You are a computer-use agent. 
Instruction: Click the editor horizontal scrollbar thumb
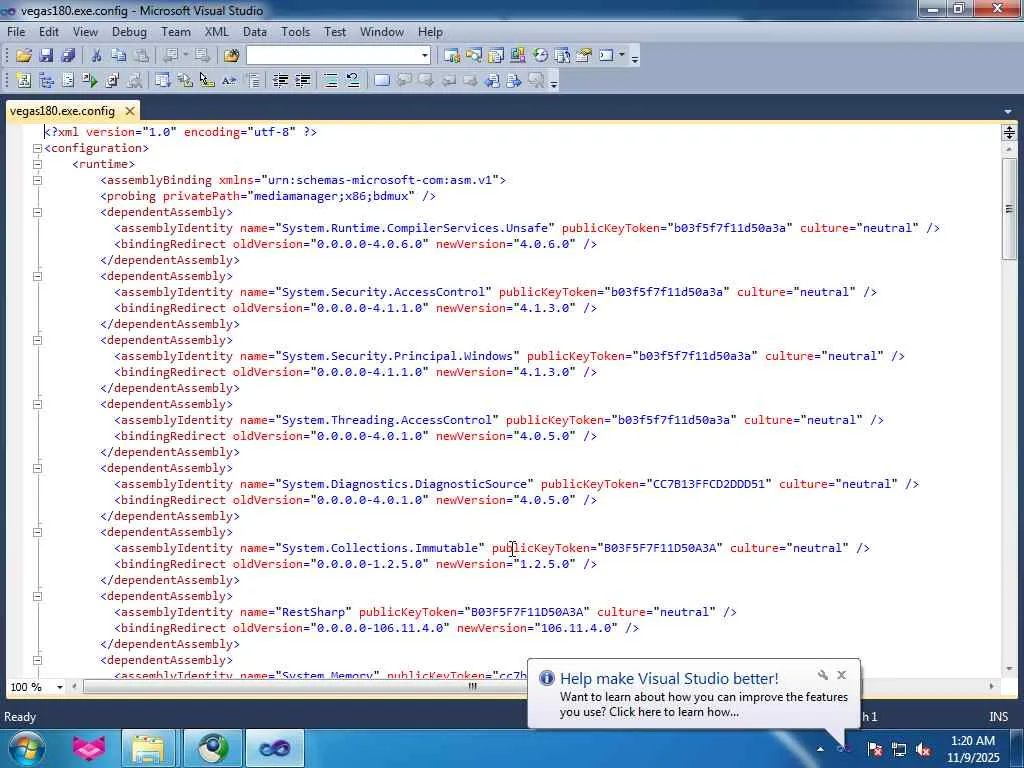pos(473,686)
